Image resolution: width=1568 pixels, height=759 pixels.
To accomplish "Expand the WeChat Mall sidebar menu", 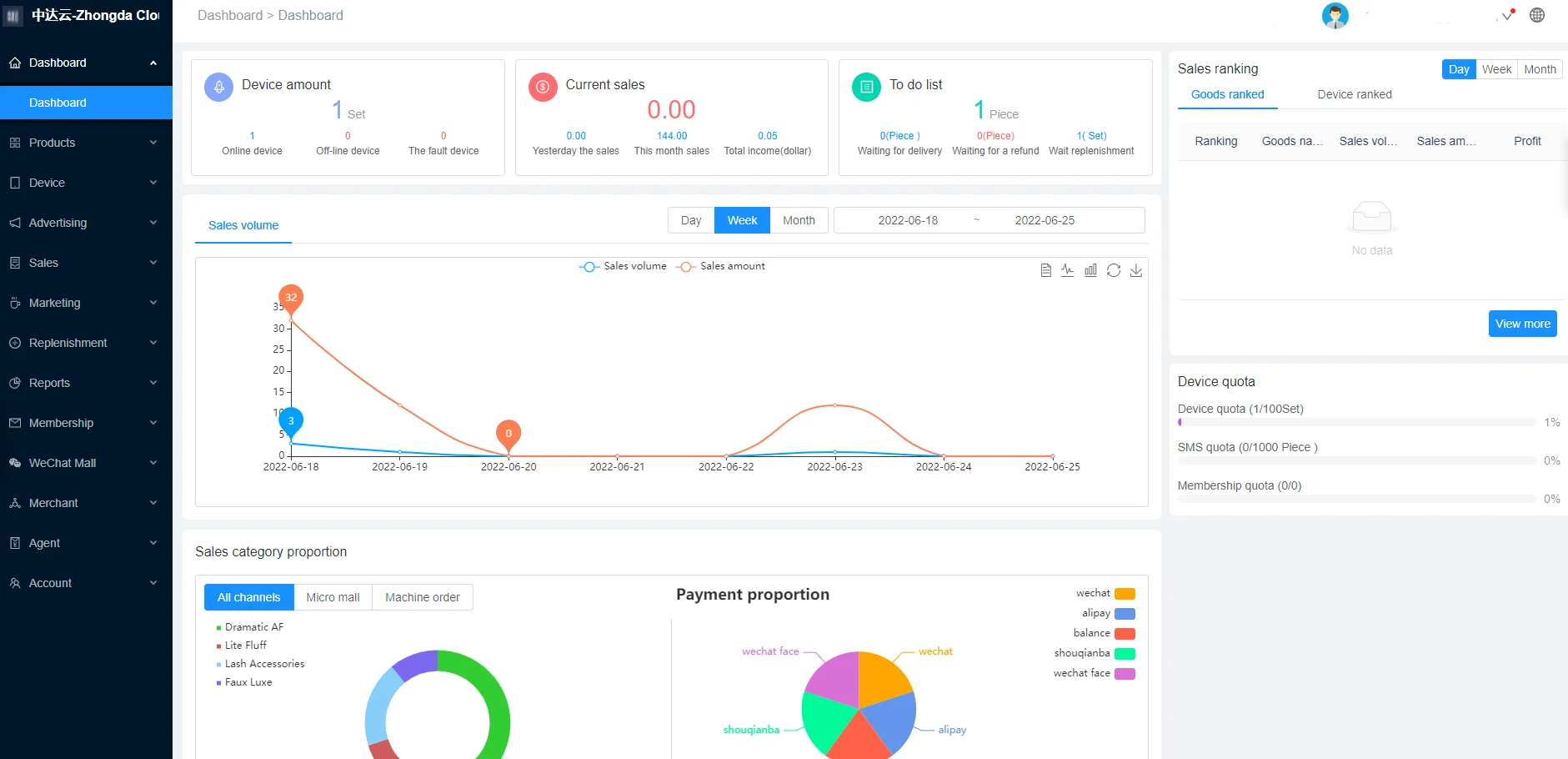I will [x=86, y=463].
